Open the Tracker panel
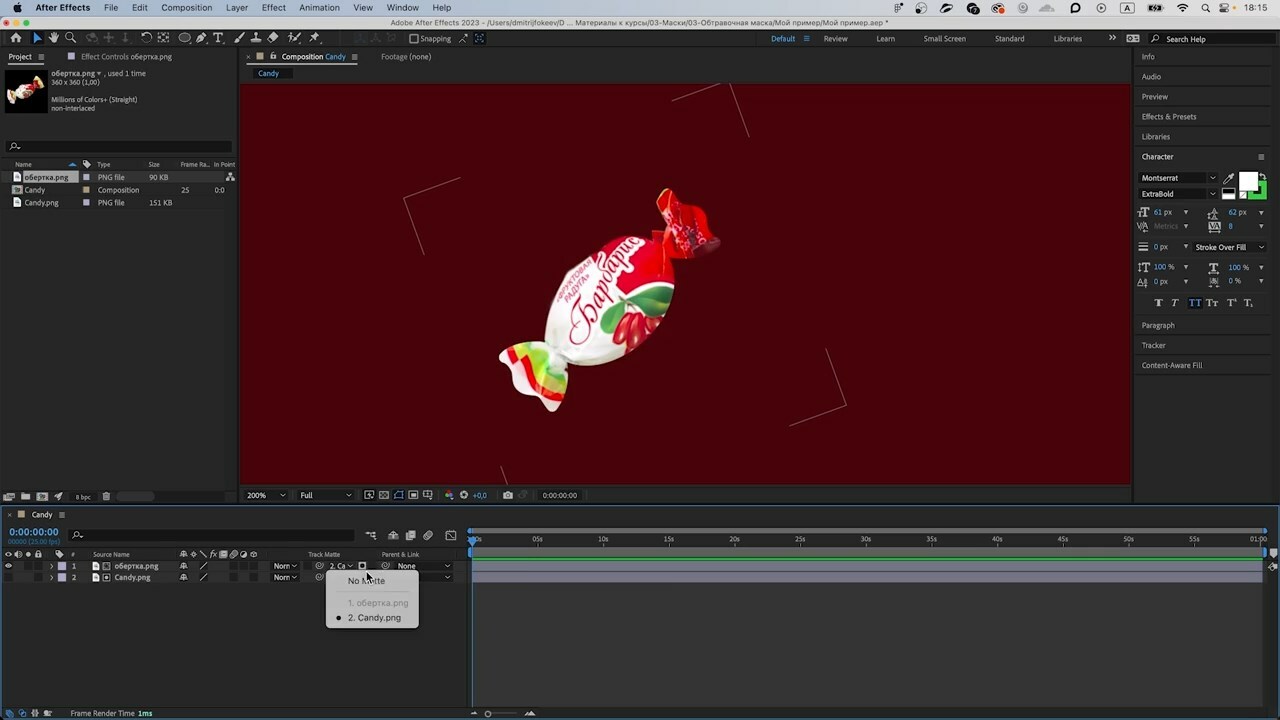 click(1154, 345)
